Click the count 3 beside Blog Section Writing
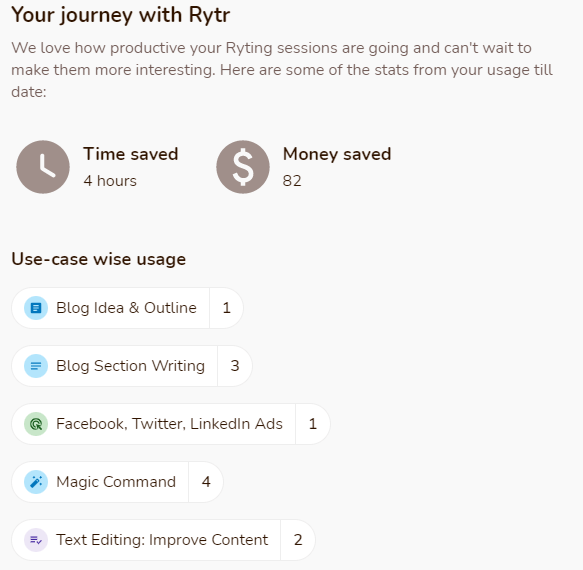Screen dimensions: 583x570 coord(235,366)
